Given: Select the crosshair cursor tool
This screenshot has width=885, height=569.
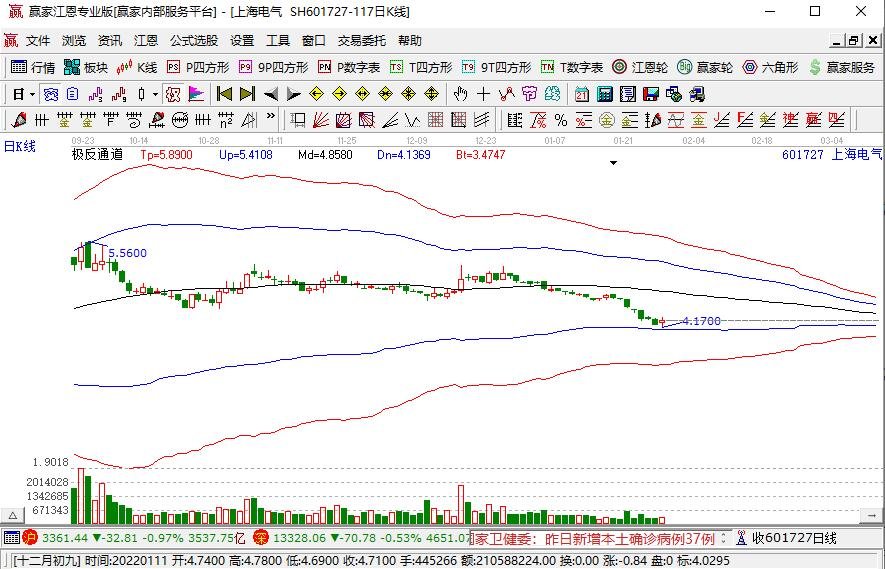Looking at the screenshot, I should coord(484,94).
